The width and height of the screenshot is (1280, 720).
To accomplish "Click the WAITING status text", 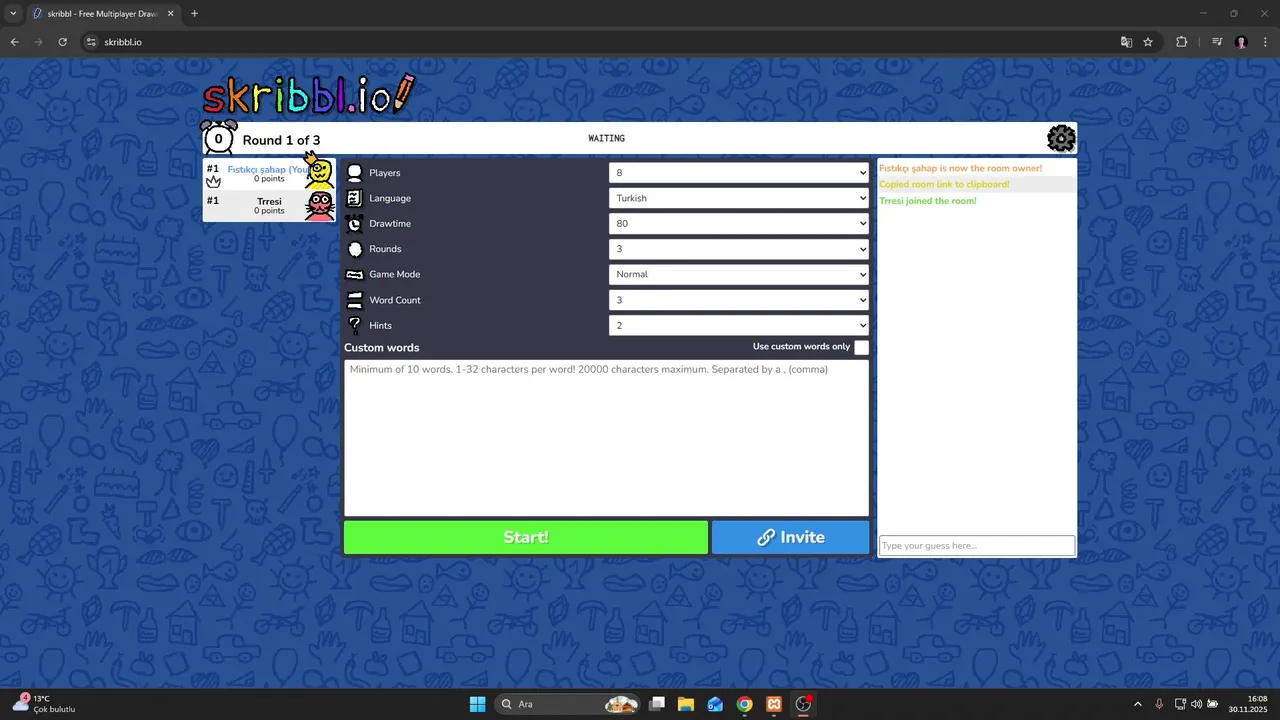I will tap(607, 138).
